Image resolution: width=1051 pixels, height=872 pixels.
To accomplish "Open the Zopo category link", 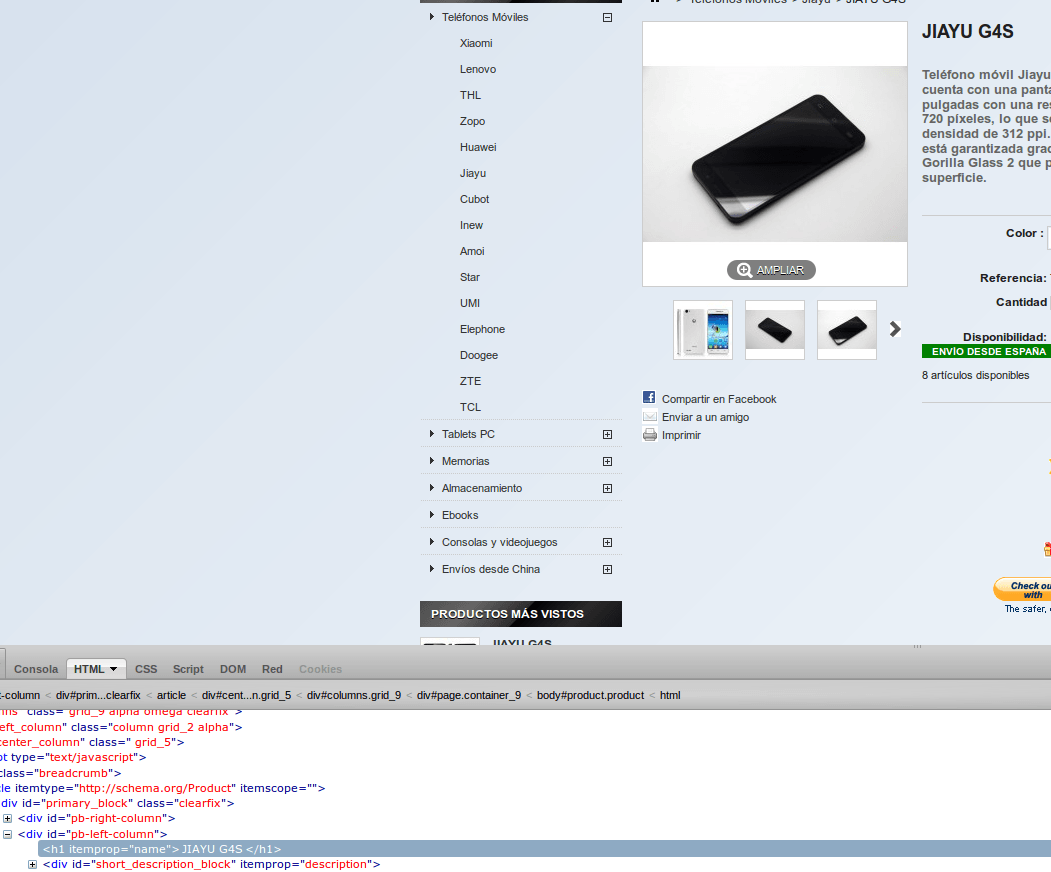I will [x=473, y=121].
